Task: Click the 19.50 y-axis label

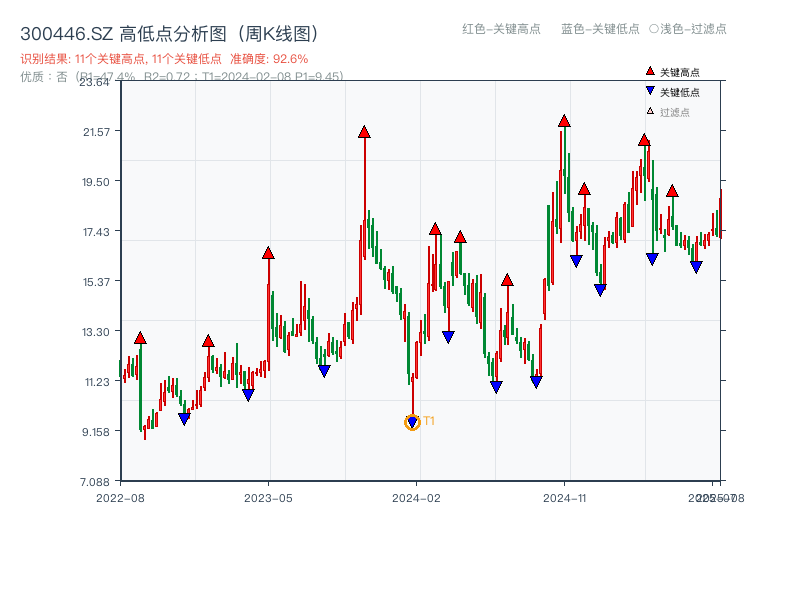Action: 96,182
